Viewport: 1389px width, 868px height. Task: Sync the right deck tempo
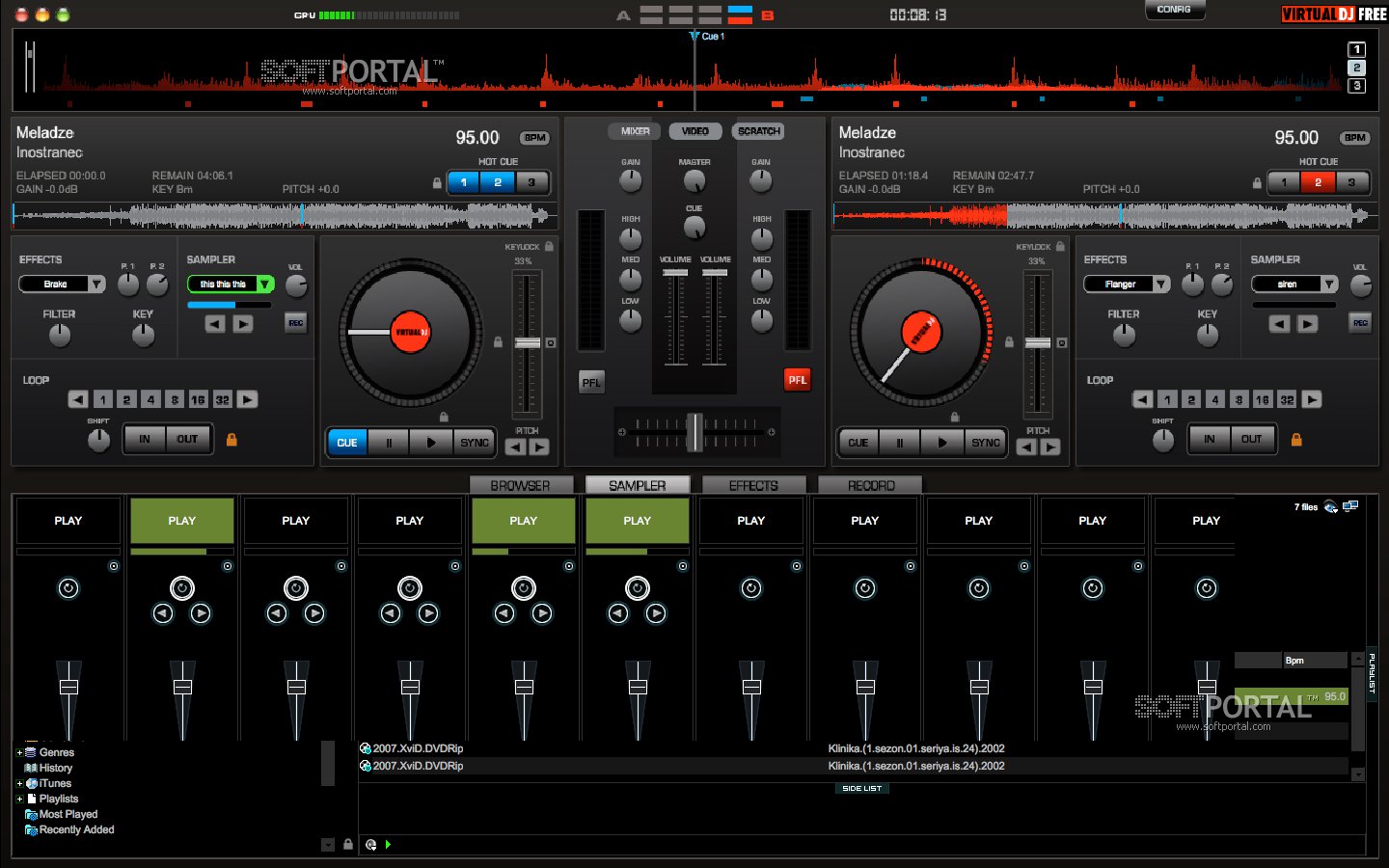click(x=985, y=443)
